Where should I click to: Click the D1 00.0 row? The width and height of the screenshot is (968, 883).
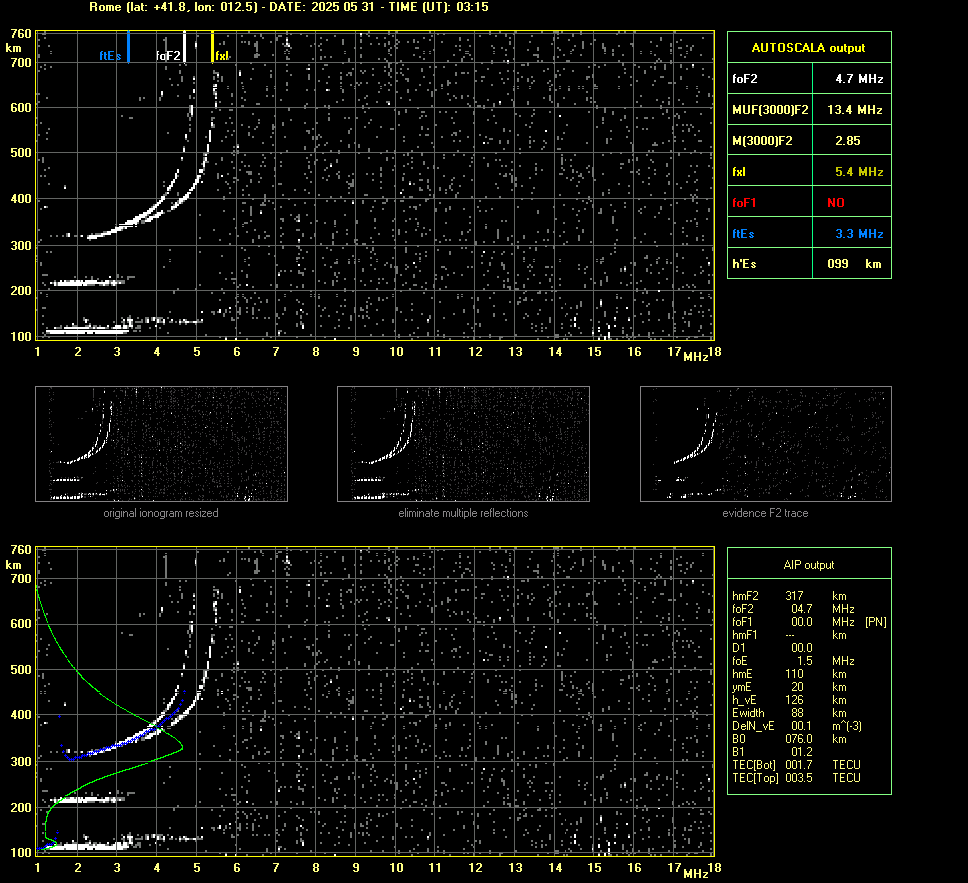point(772,648)
